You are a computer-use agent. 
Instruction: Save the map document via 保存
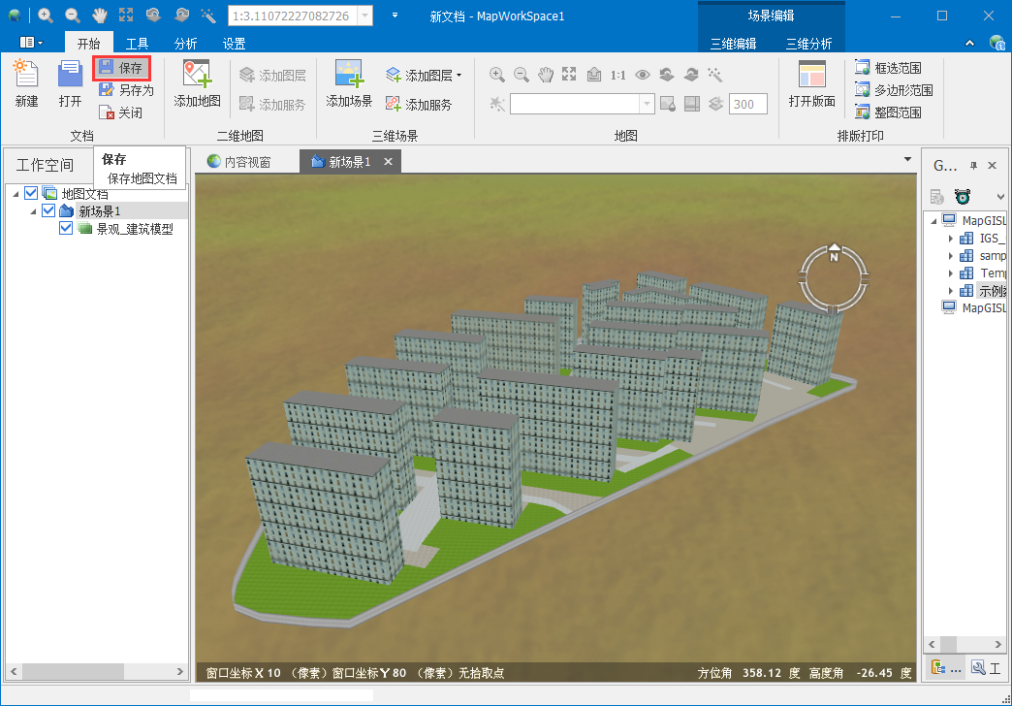tap(121, 68)
